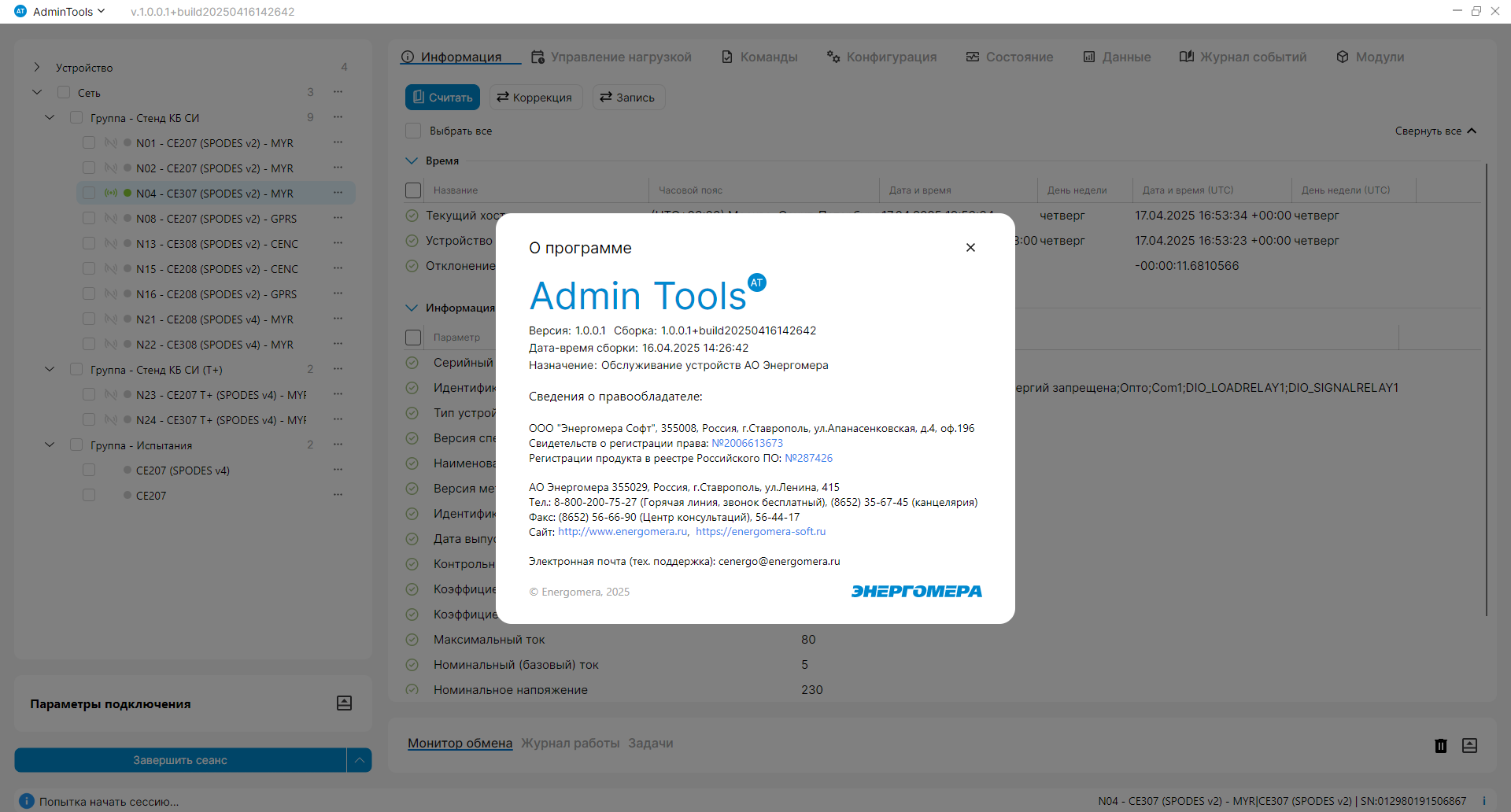Open the 'Задачи' bottom tab
The height and width of the screenshot is (812, 1511).
coord(650,743)
